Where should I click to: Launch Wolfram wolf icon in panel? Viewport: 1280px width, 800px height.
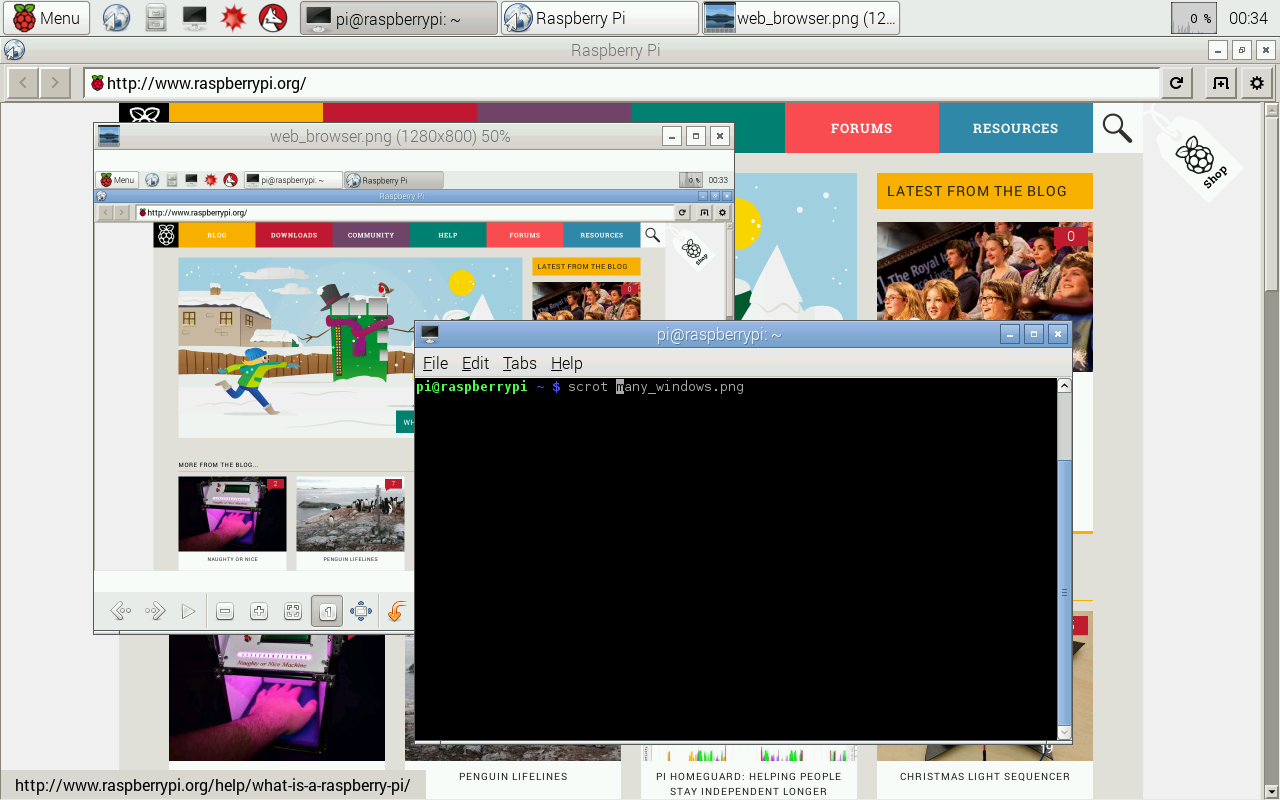click(273, 18)
